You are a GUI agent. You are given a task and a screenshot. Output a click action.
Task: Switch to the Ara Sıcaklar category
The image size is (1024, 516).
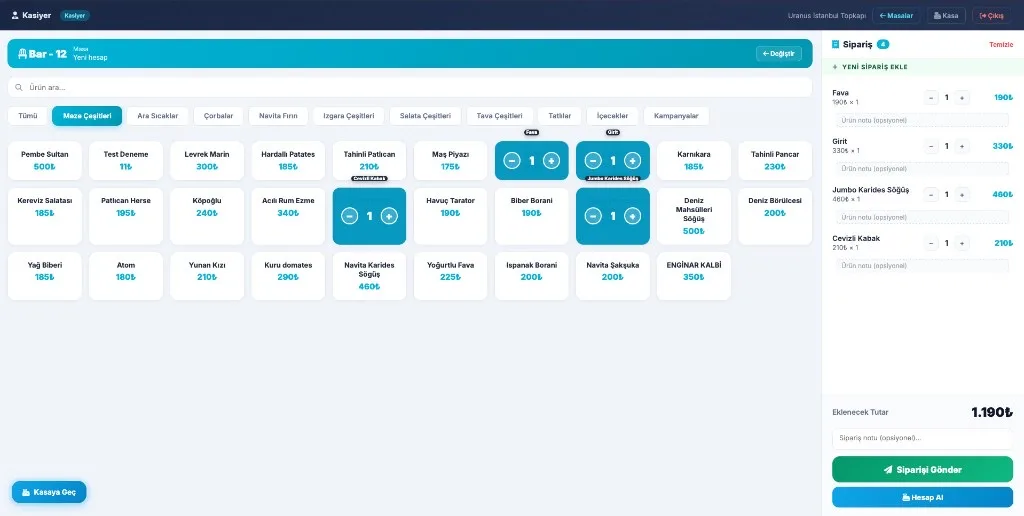pyautogui.click(x=157, y=116)
